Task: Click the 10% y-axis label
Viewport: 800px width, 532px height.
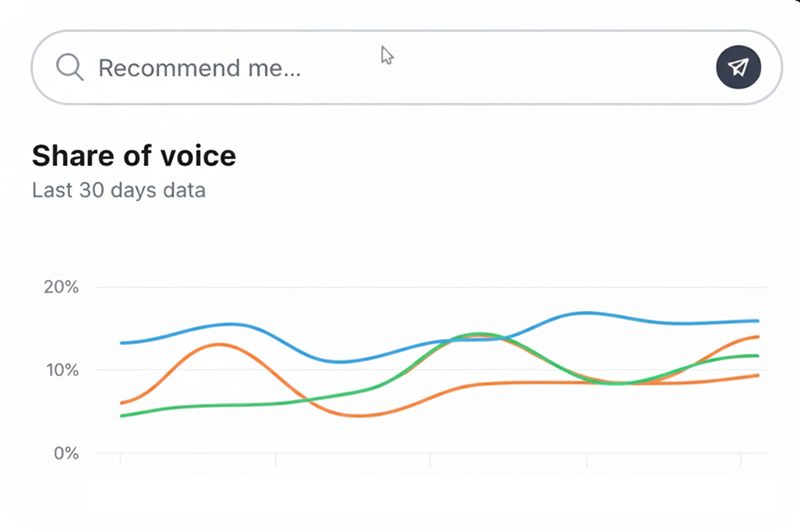Action: click(62, 370)
